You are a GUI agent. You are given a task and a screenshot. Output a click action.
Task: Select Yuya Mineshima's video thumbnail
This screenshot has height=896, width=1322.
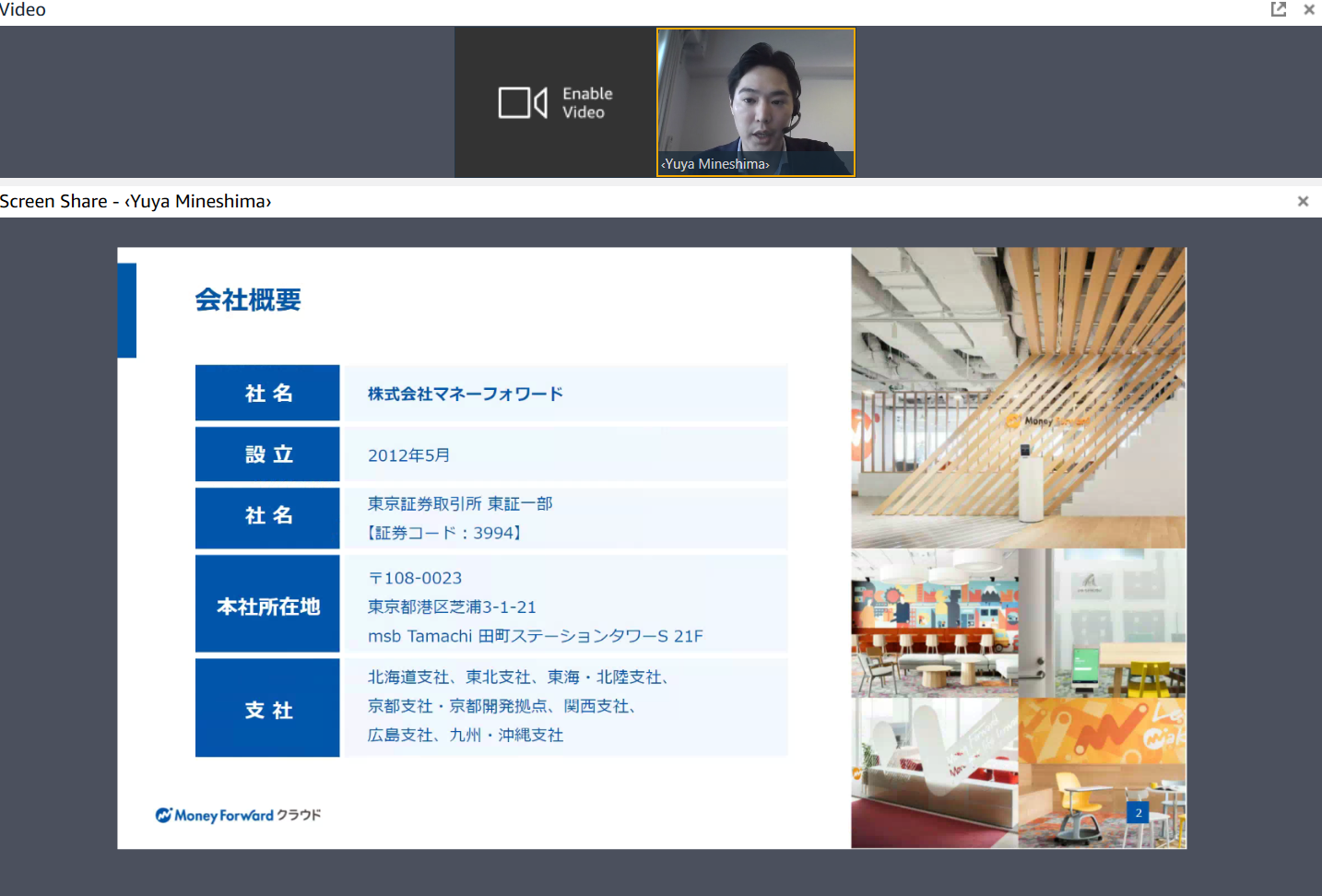756,101
